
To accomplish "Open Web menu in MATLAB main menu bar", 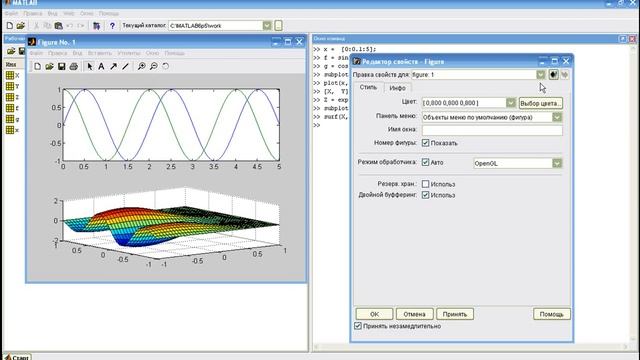I will [69, 13].
